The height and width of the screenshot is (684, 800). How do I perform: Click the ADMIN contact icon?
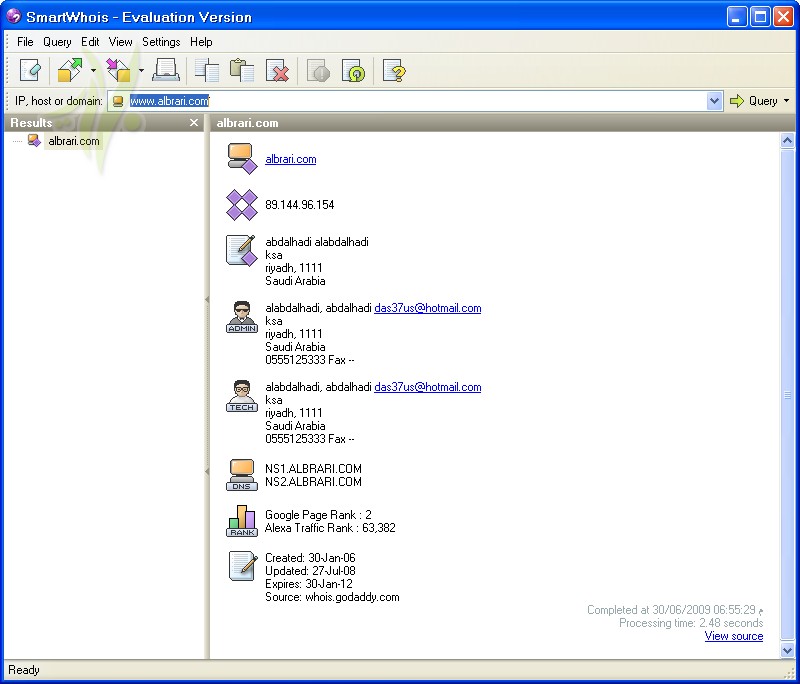(x=242, y=317)
